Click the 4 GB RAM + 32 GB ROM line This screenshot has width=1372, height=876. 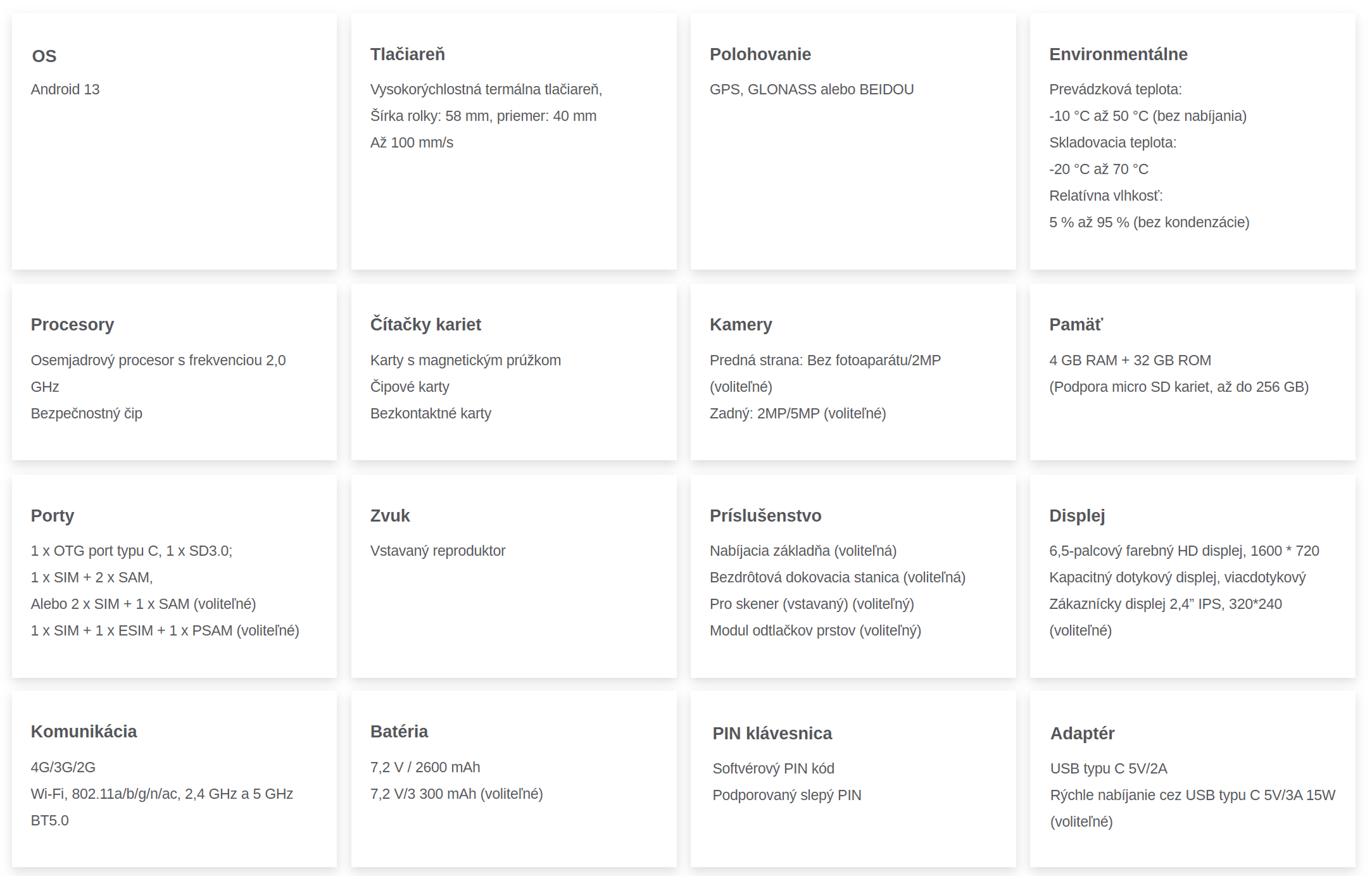pos(1130,361)
